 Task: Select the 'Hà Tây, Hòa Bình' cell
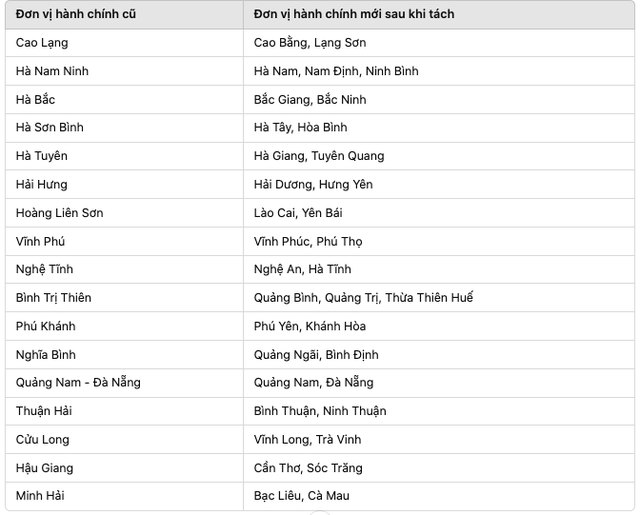point(301,128)
